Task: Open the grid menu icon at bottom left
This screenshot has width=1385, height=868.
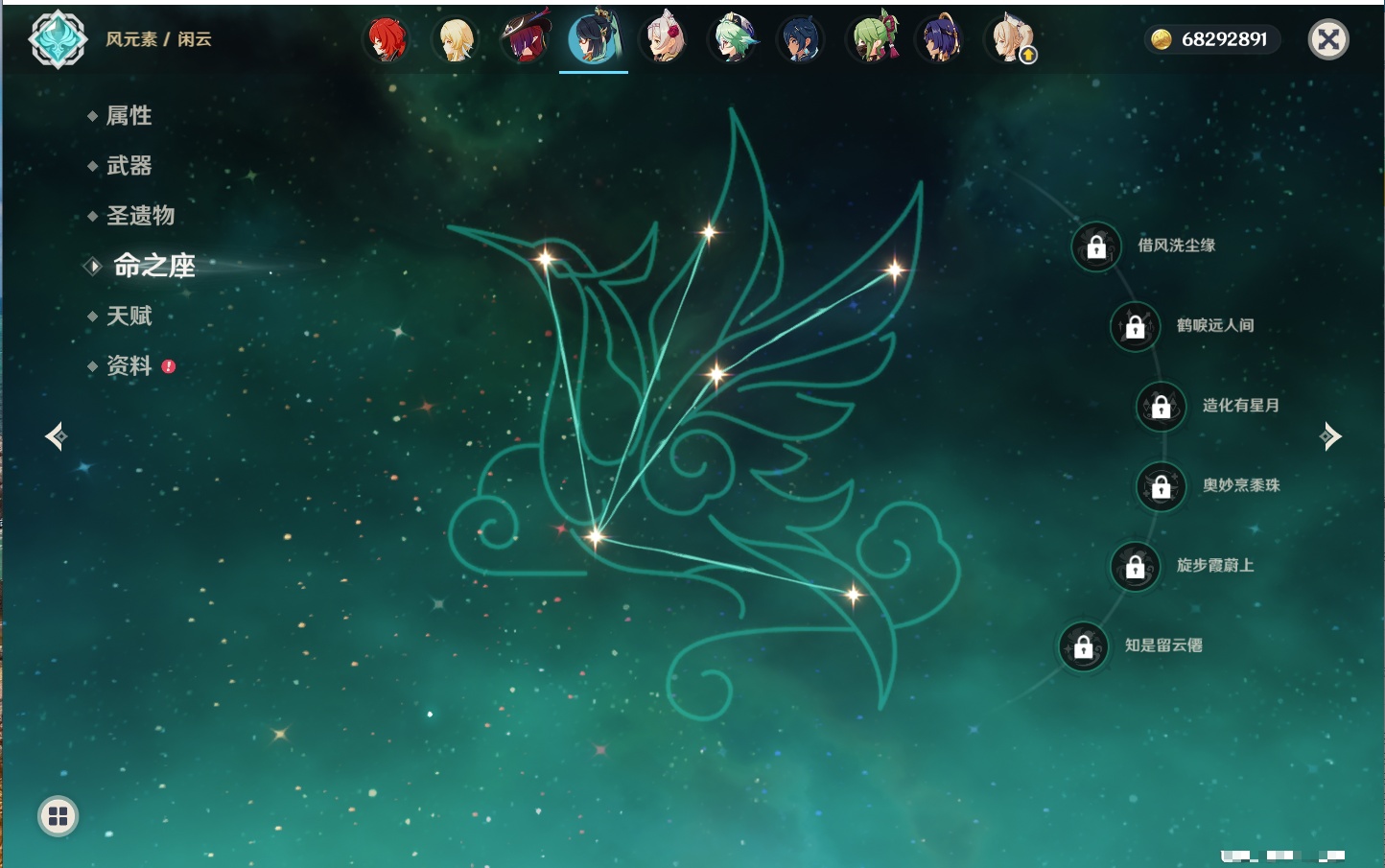Action: (58, 816)
